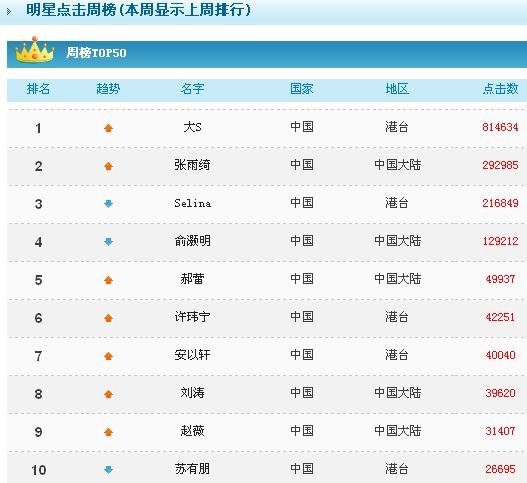Click the blue down-trend arrow for Selina

[x=108, y=204]
